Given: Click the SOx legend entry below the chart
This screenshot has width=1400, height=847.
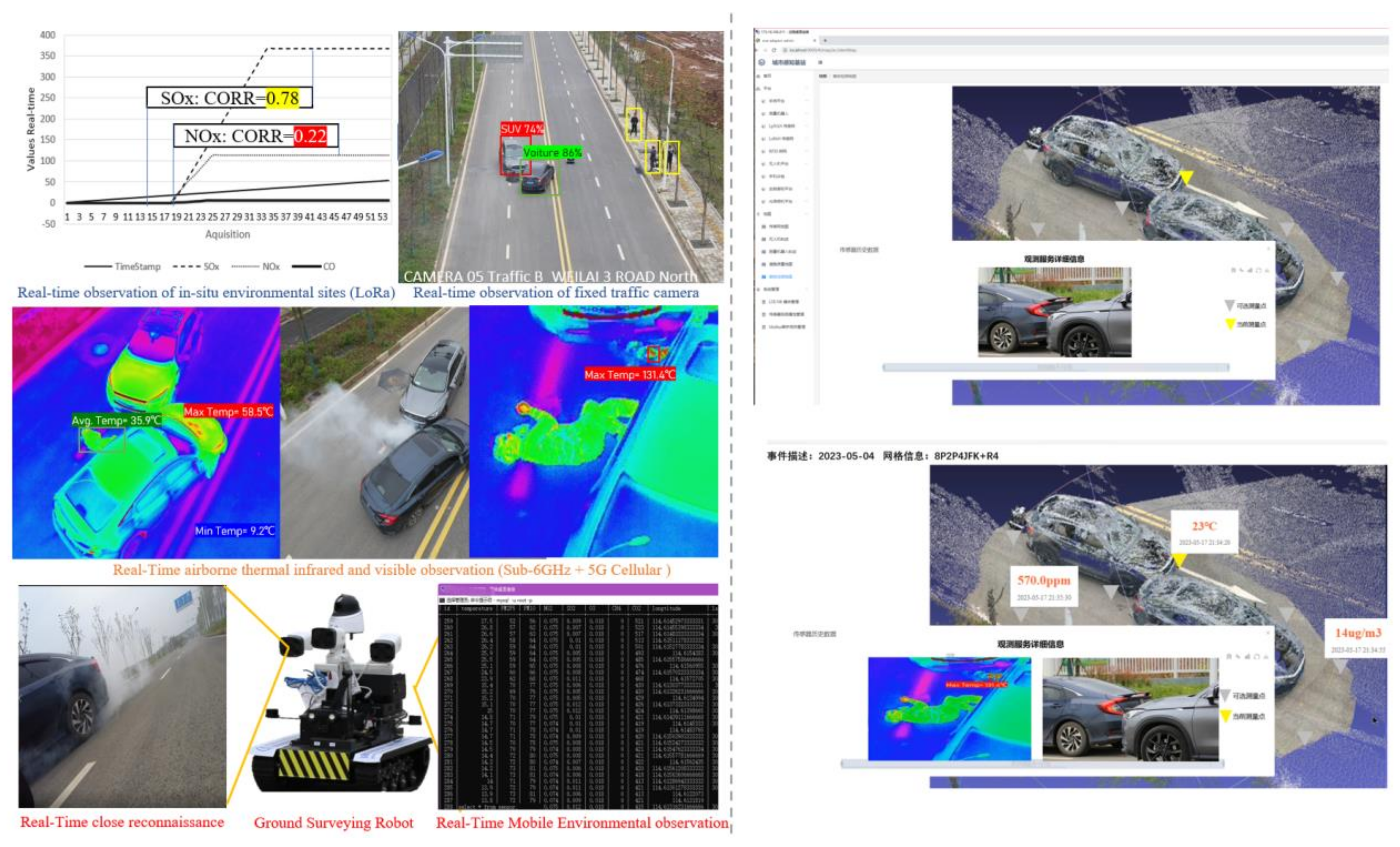Looking at the screenshot, I should click(x=196, y=266).
